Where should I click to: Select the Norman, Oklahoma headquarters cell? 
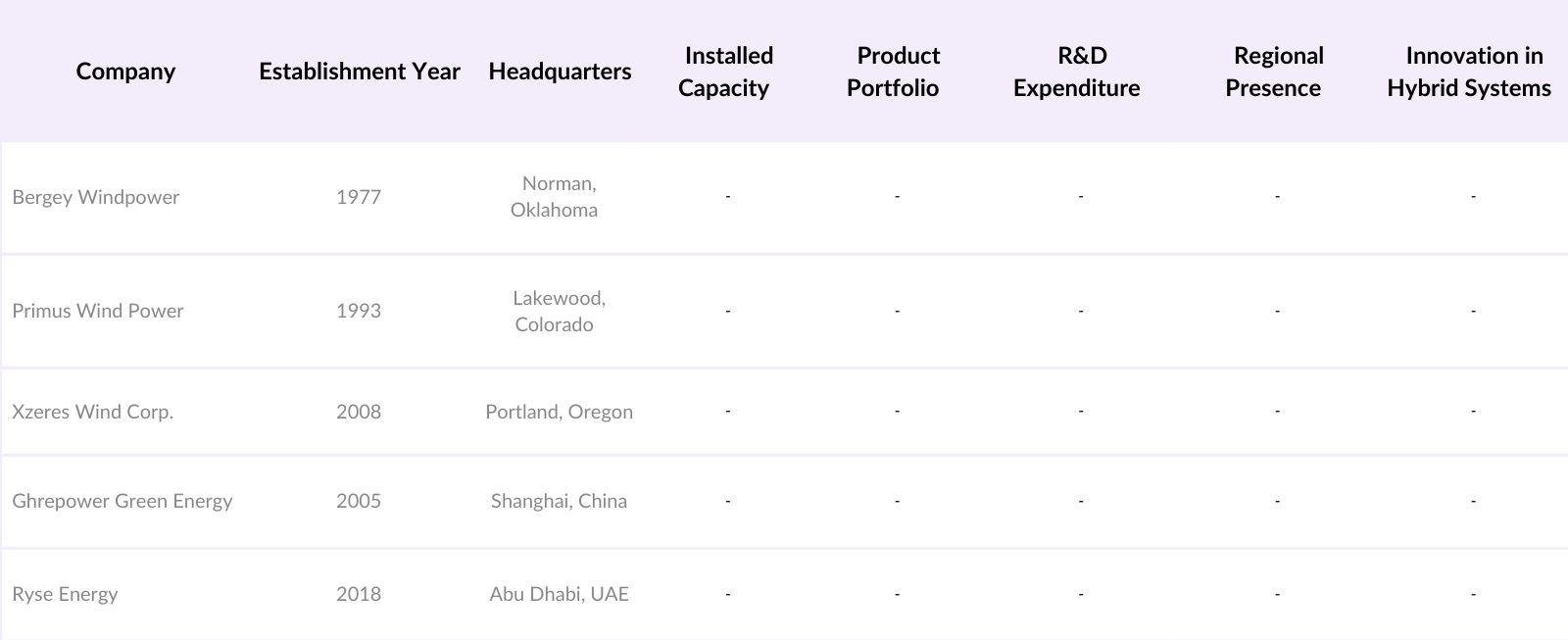point(556,197)
